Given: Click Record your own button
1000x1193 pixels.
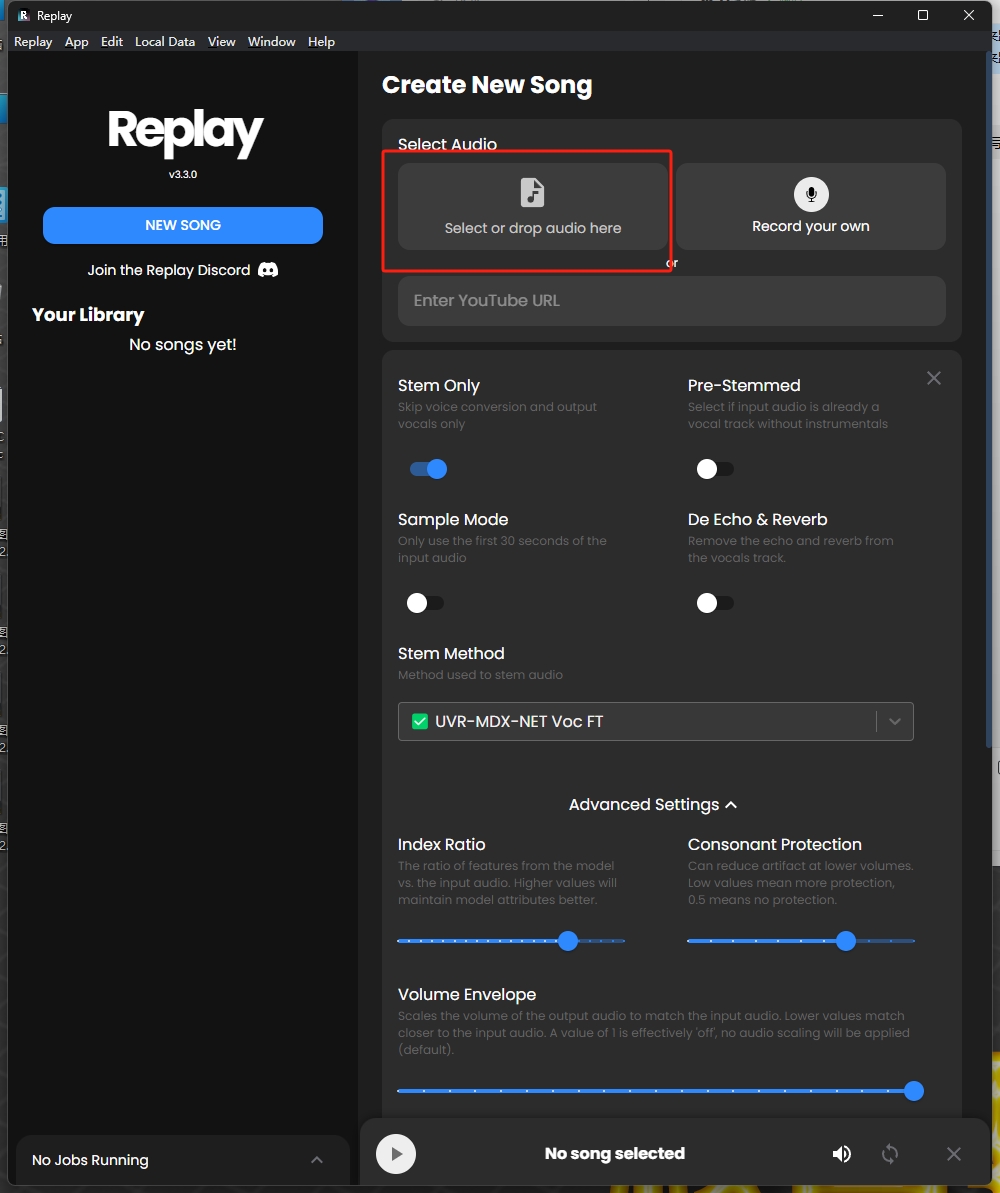Looking at the screenshot, I should pos(811,206).
